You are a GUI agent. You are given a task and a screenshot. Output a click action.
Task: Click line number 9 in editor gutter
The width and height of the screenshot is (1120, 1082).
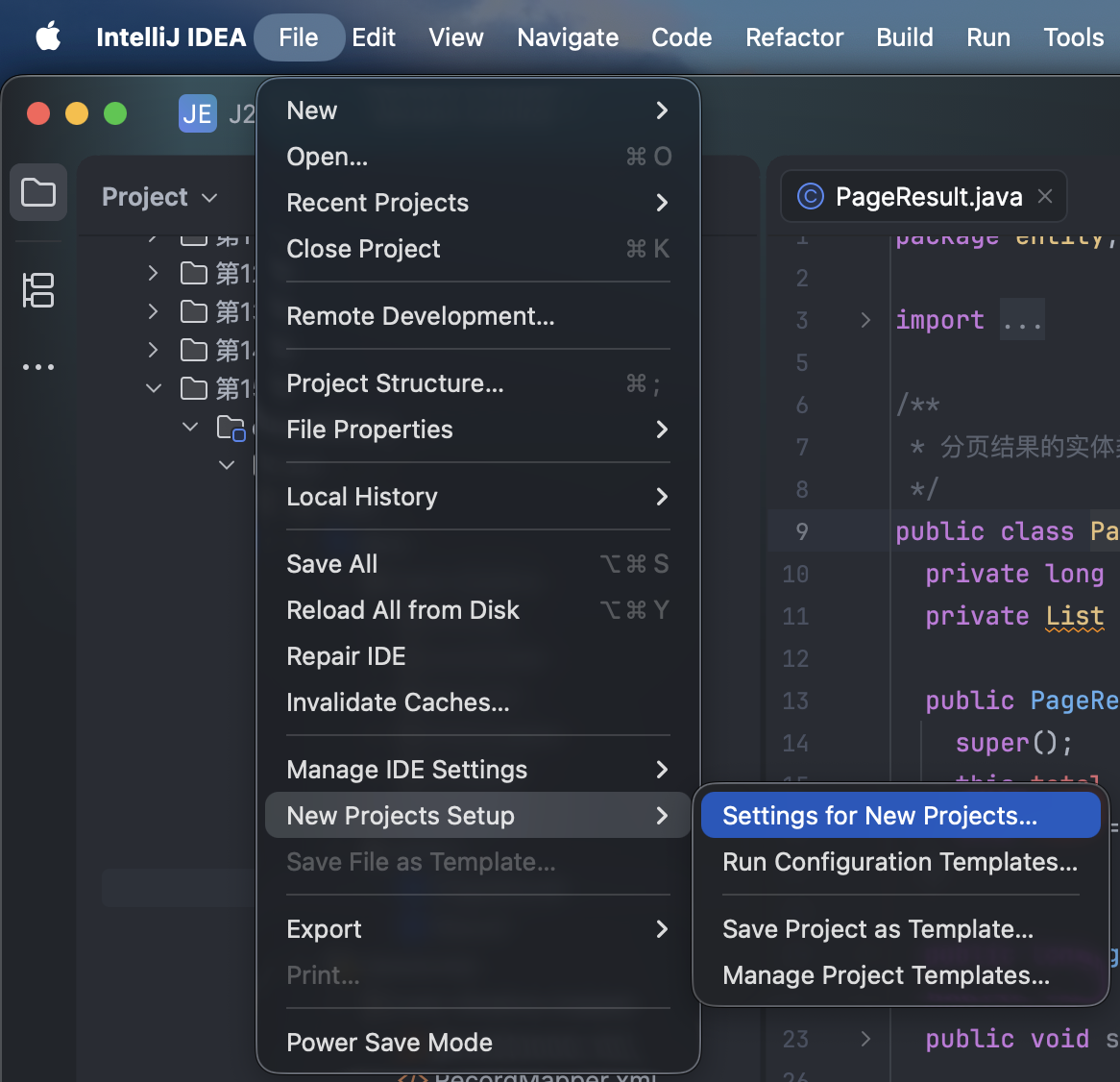801,531
